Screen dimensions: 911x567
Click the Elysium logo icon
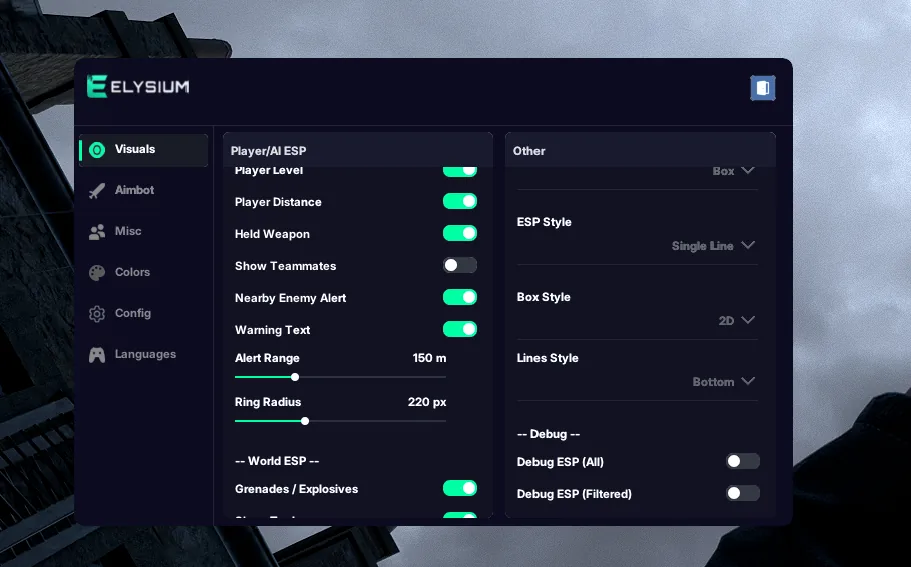coord(97,87)
